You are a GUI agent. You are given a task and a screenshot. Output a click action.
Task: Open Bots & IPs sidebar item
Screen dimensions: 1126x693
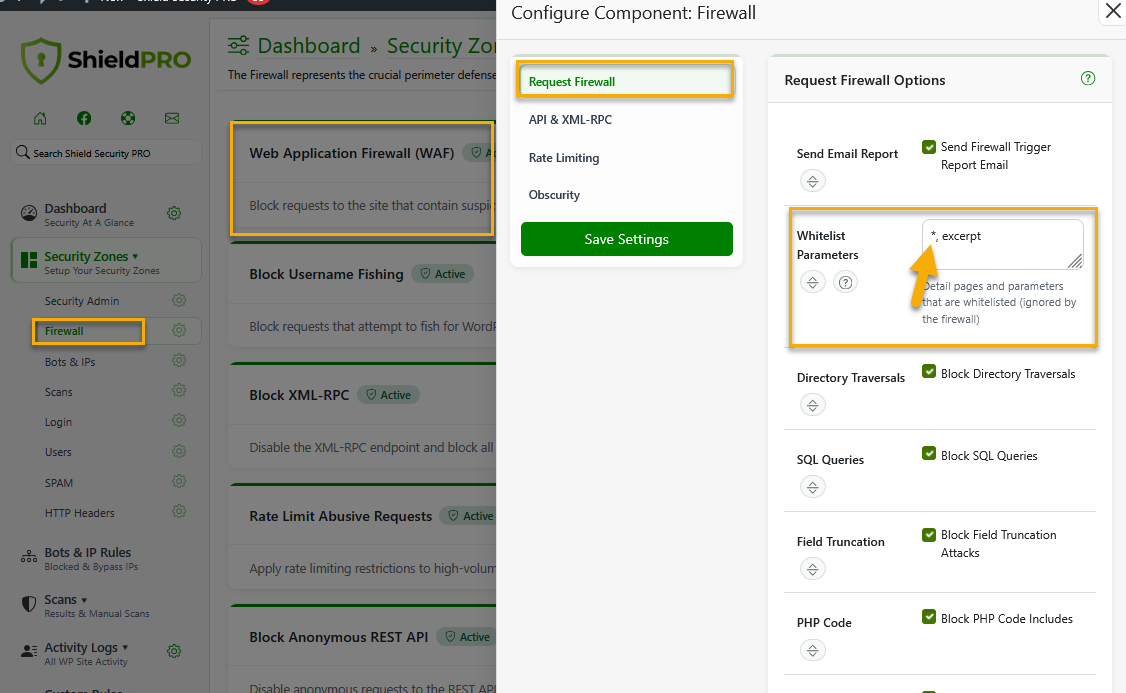click(x=70, y=362)
